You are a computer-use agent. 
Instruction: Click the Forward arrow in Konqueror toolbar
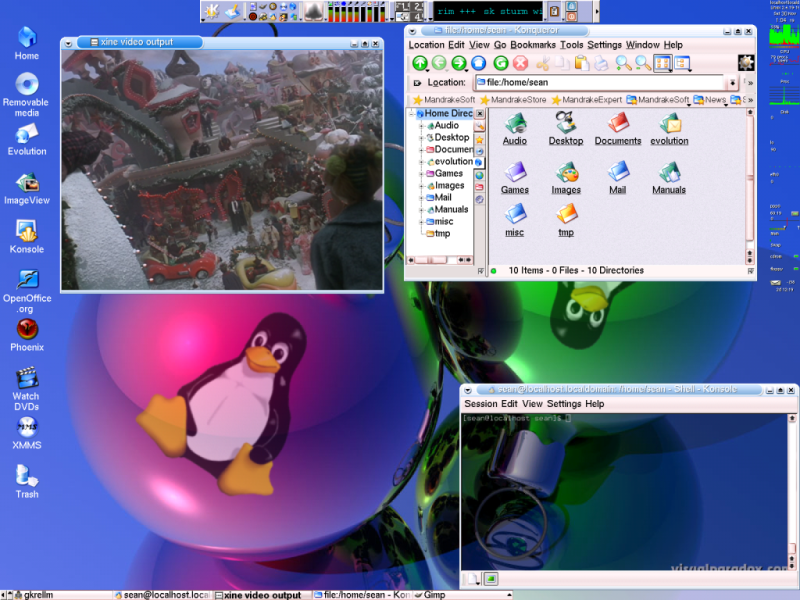tap(459, 63)
